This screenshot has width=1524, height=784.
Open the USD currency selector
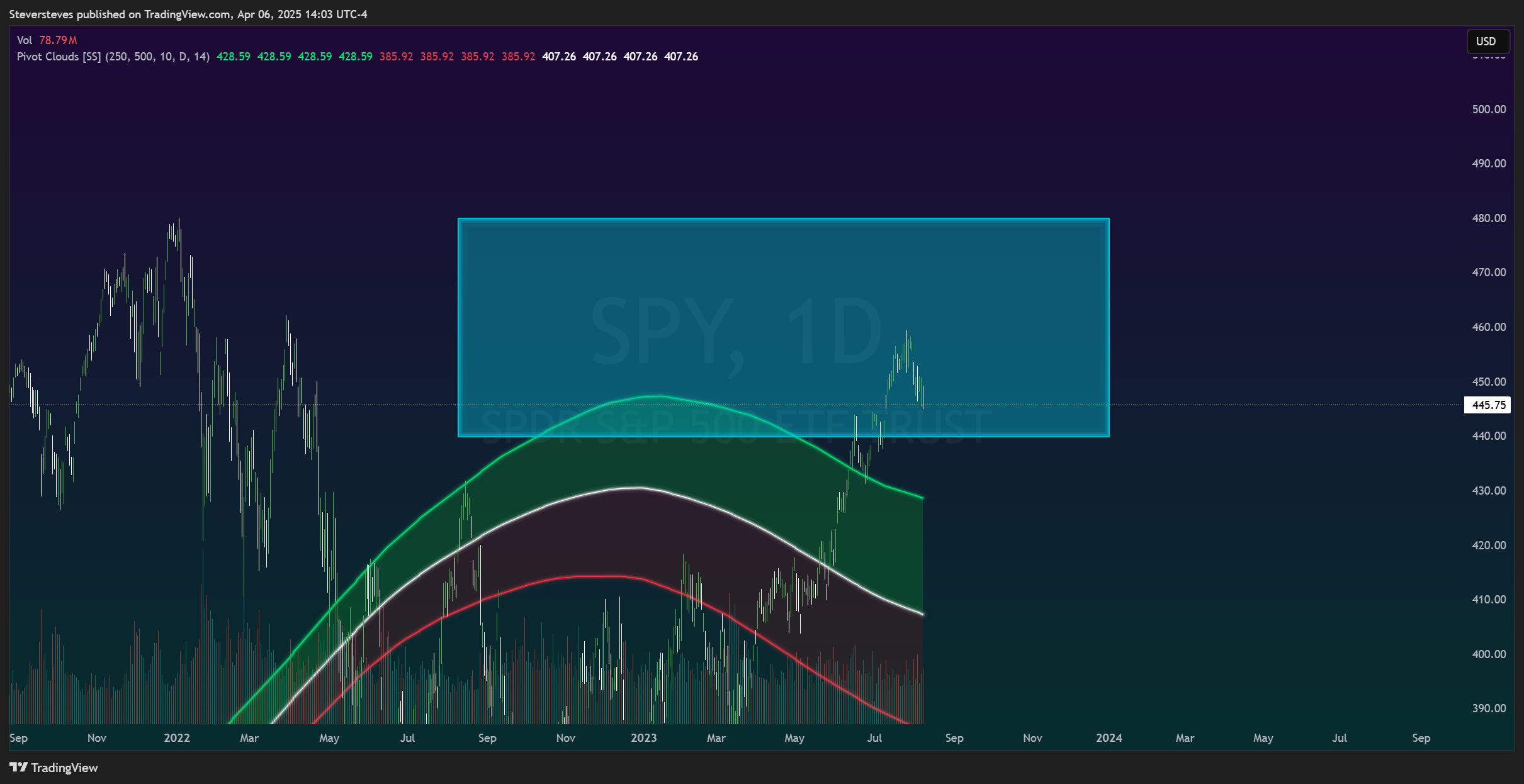(1488, 42)
